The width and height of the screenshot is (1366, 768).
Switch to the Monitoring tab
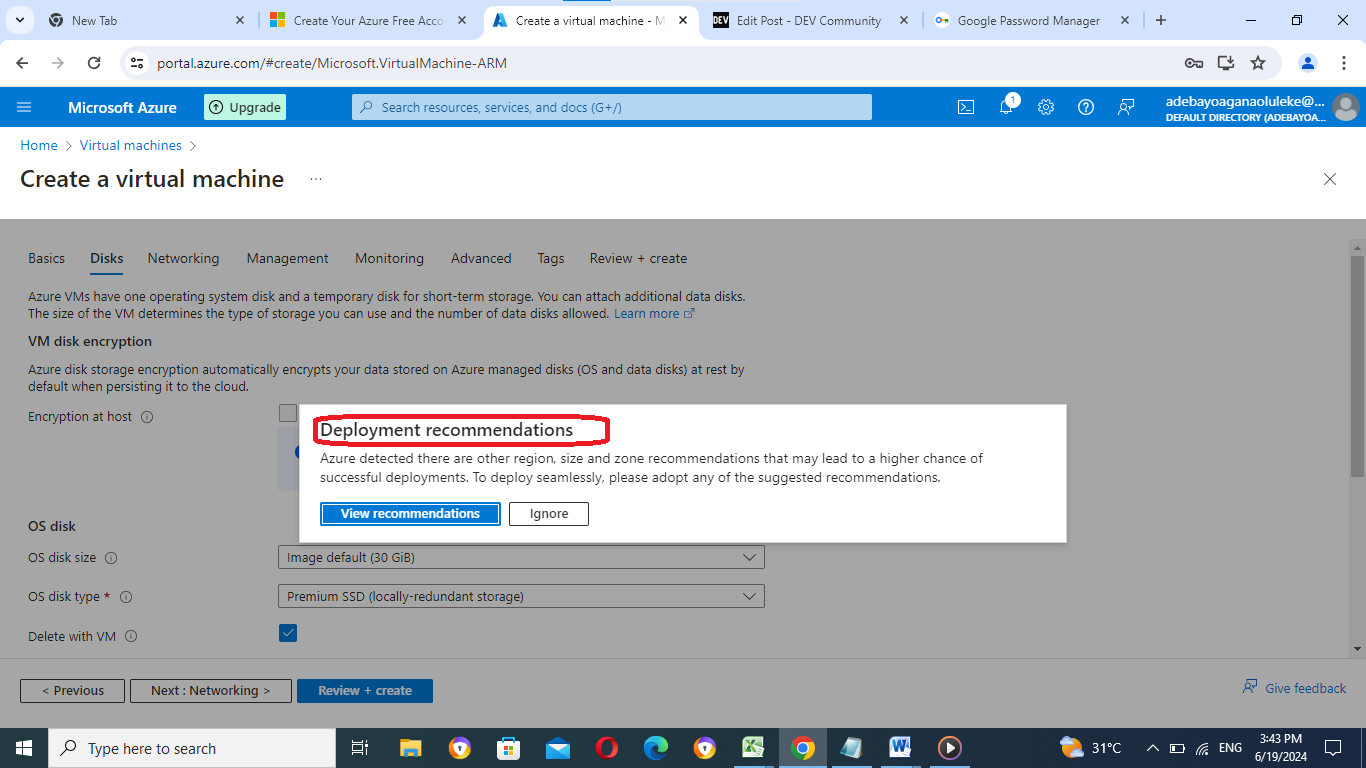pyautogui.click(x=389, y=258)
